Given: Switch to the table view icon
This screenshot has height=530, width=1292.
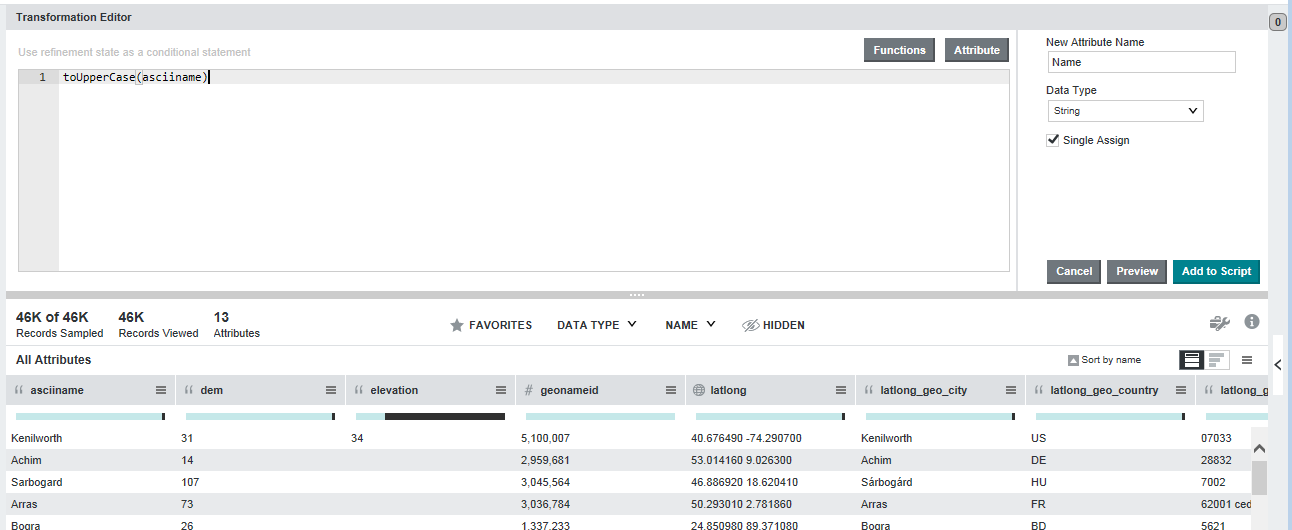Looking at the screenshot, I should tap(1191, 360).
